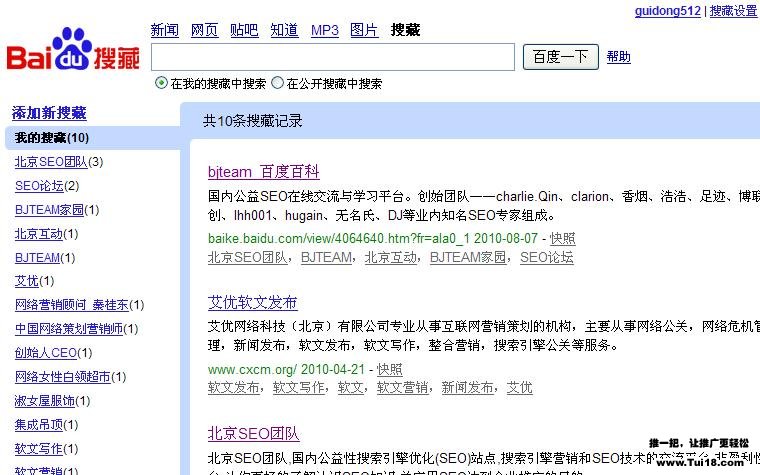The width and height of the screenshot is (760, 475).
Task: Click the 艾优 tag under 艾优 result
Action: tap(520, 387)
